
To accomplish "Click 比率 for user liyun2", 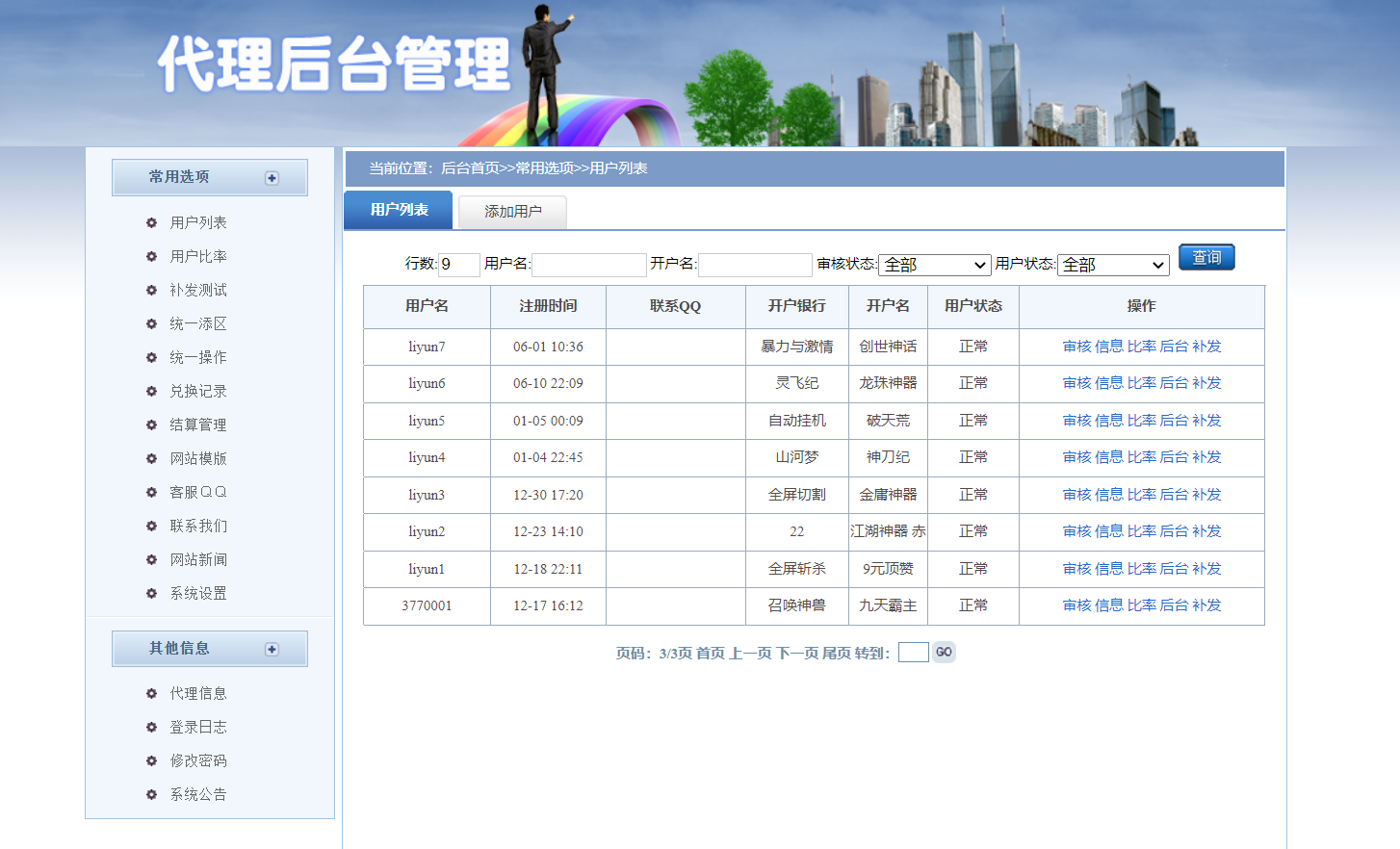I will coord(1142,531).
